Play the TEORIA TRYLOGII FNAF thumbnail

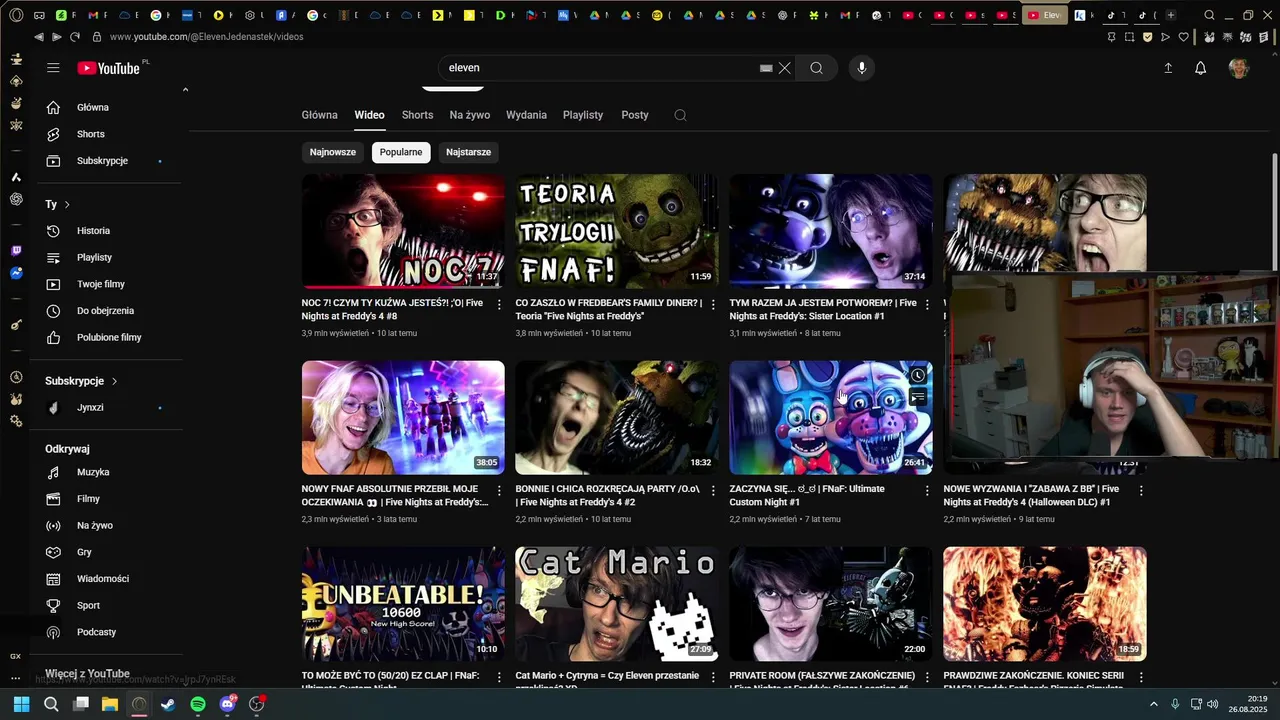point(617,231)
